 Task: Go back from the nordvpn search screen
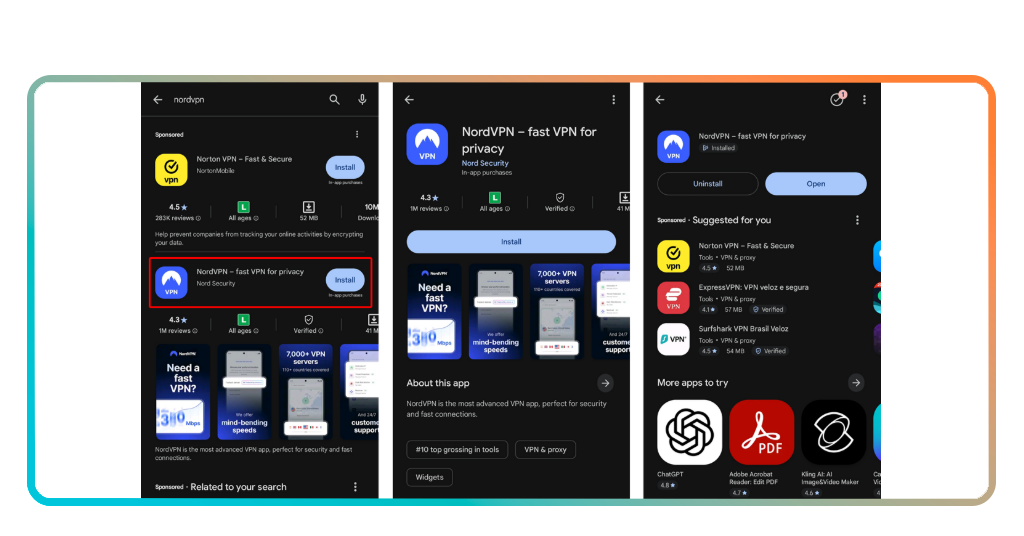pyautogui.click(x=157, y=100)
